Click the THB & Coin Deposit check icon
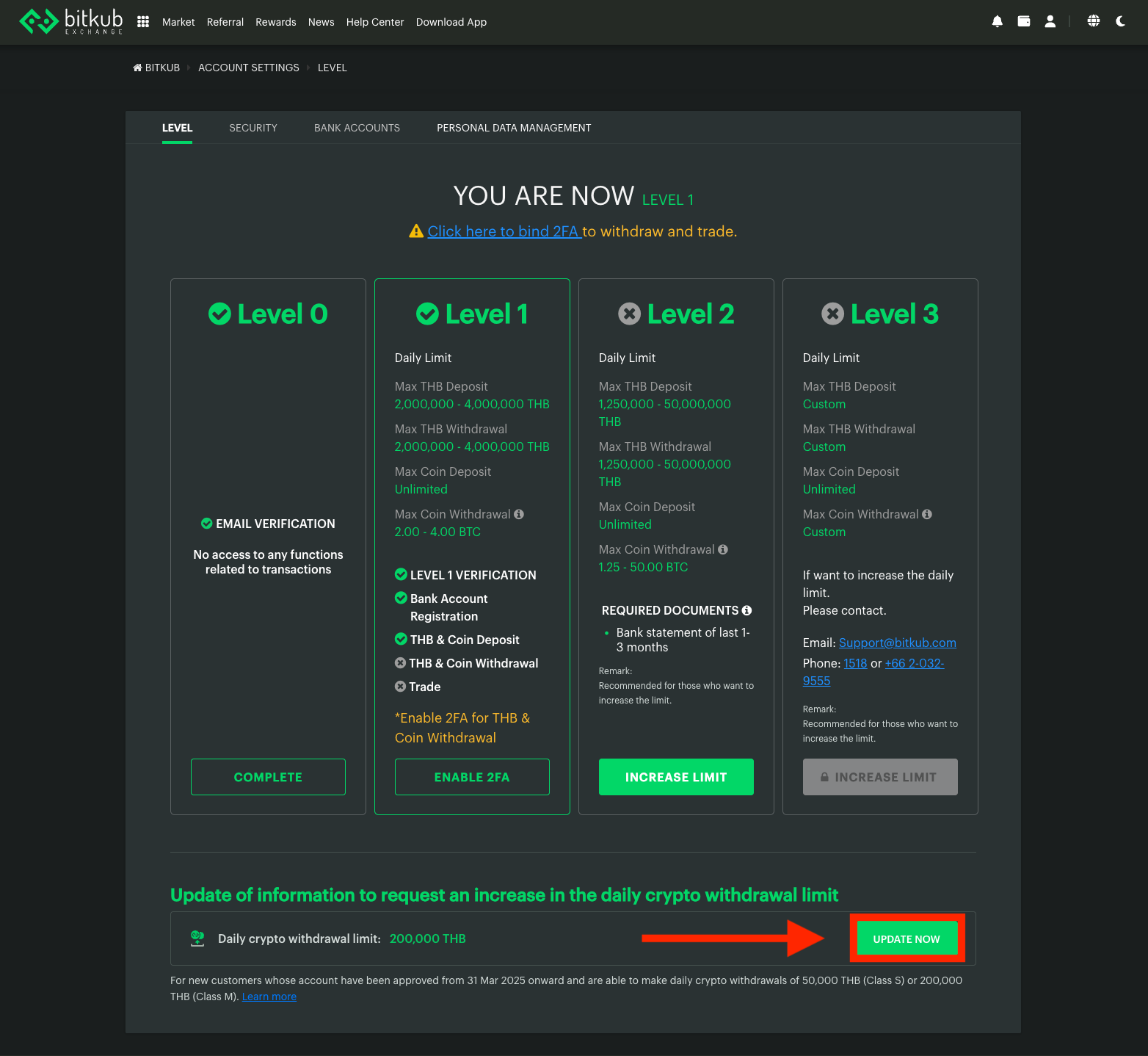Image resolution: width=1148 pixels, height=1056 pixels. tap(401, 639)
